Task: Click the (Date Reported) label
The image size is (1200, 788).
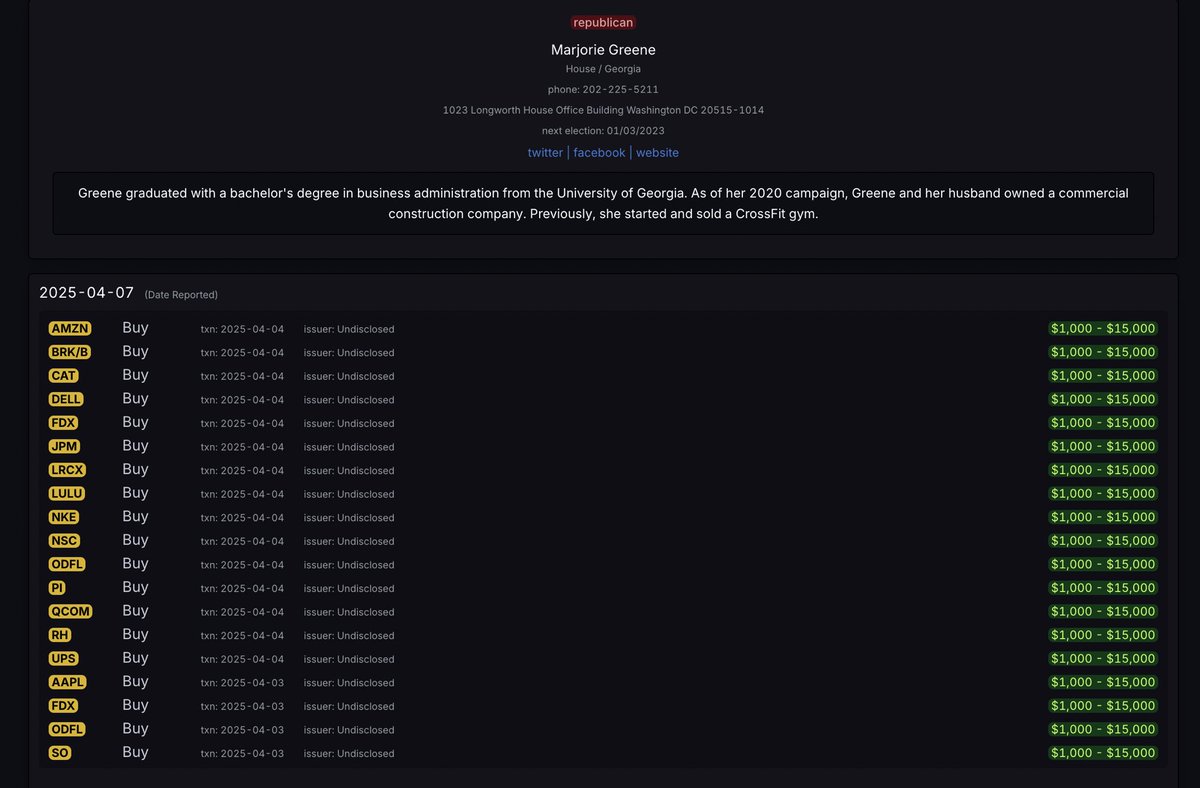Action: (x=181, y=295)
